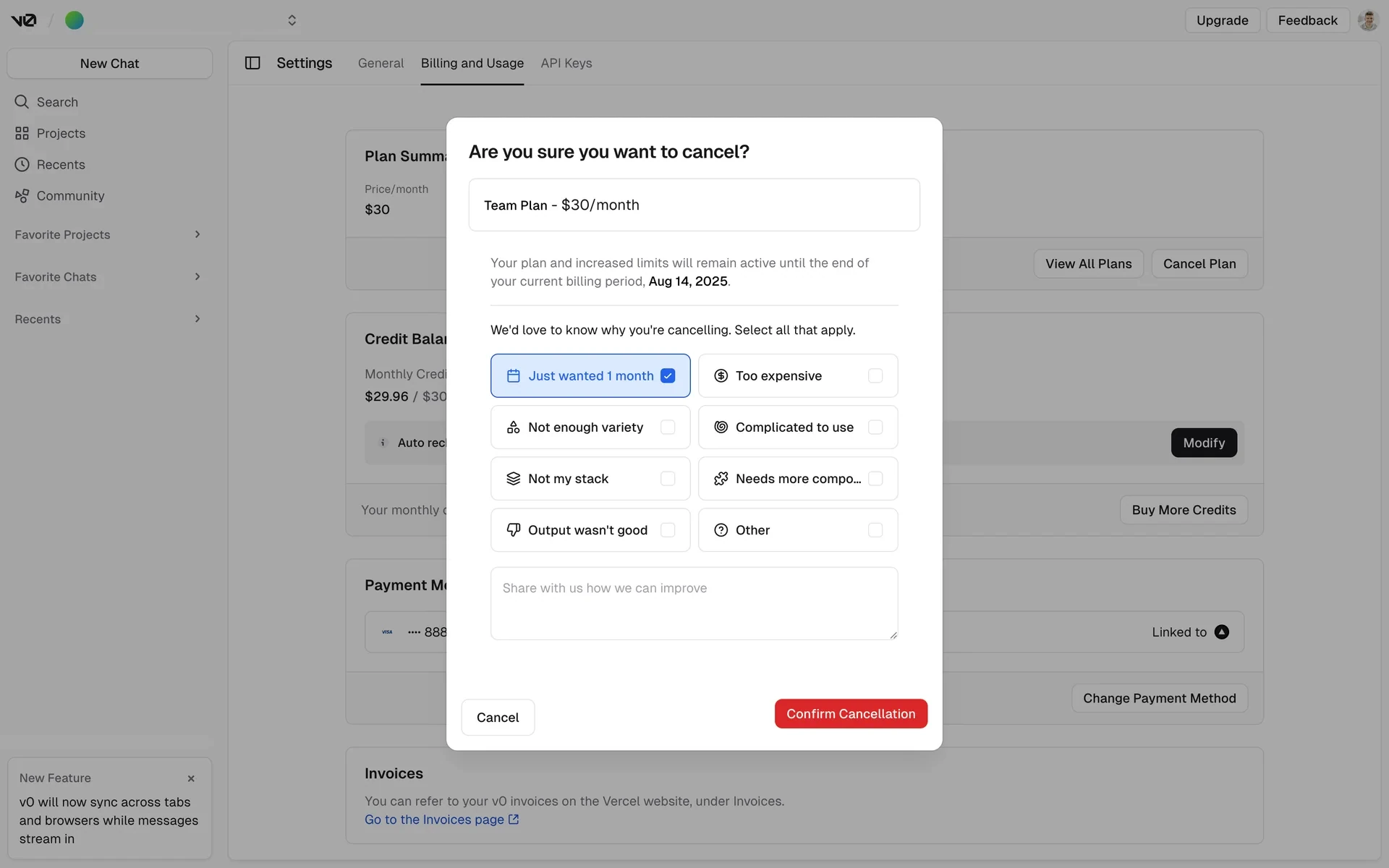The width and height of the screenshot is (1389, 868).
Task: Click the calendar icon on Just wanted 1 month
Action: (513, 375)
